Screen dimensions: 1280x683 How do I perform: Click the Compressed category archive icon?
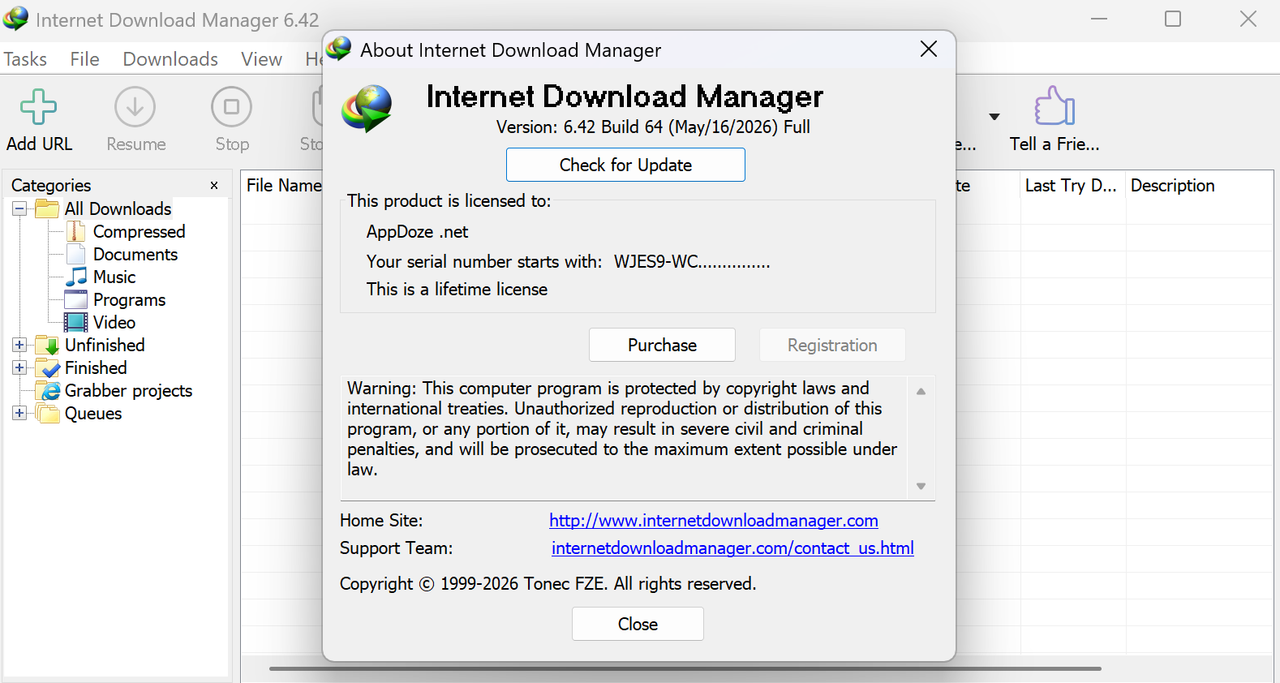point(76,231)
